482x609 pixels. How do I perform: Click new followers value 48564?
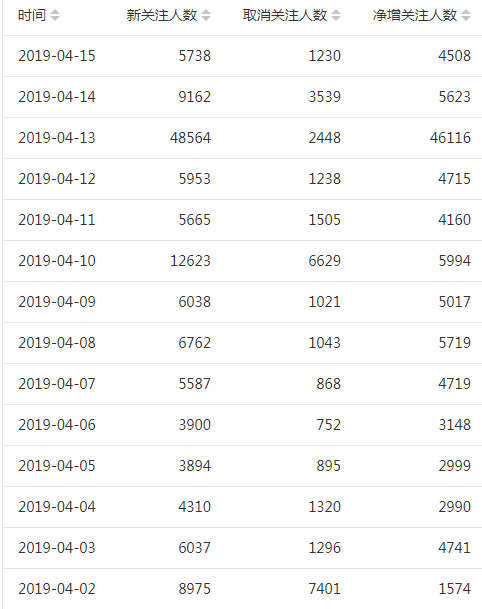tap(190, 138)
